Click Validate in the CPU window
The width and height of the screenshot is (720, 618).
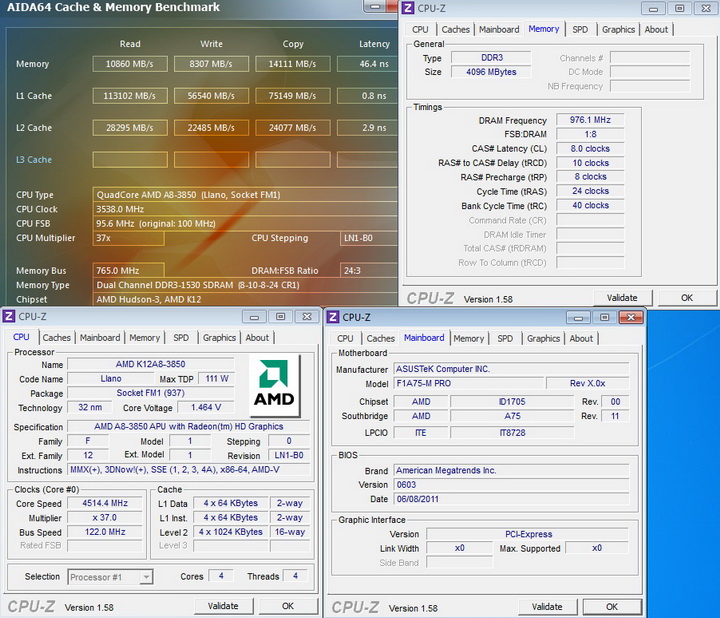click(223, 606)
